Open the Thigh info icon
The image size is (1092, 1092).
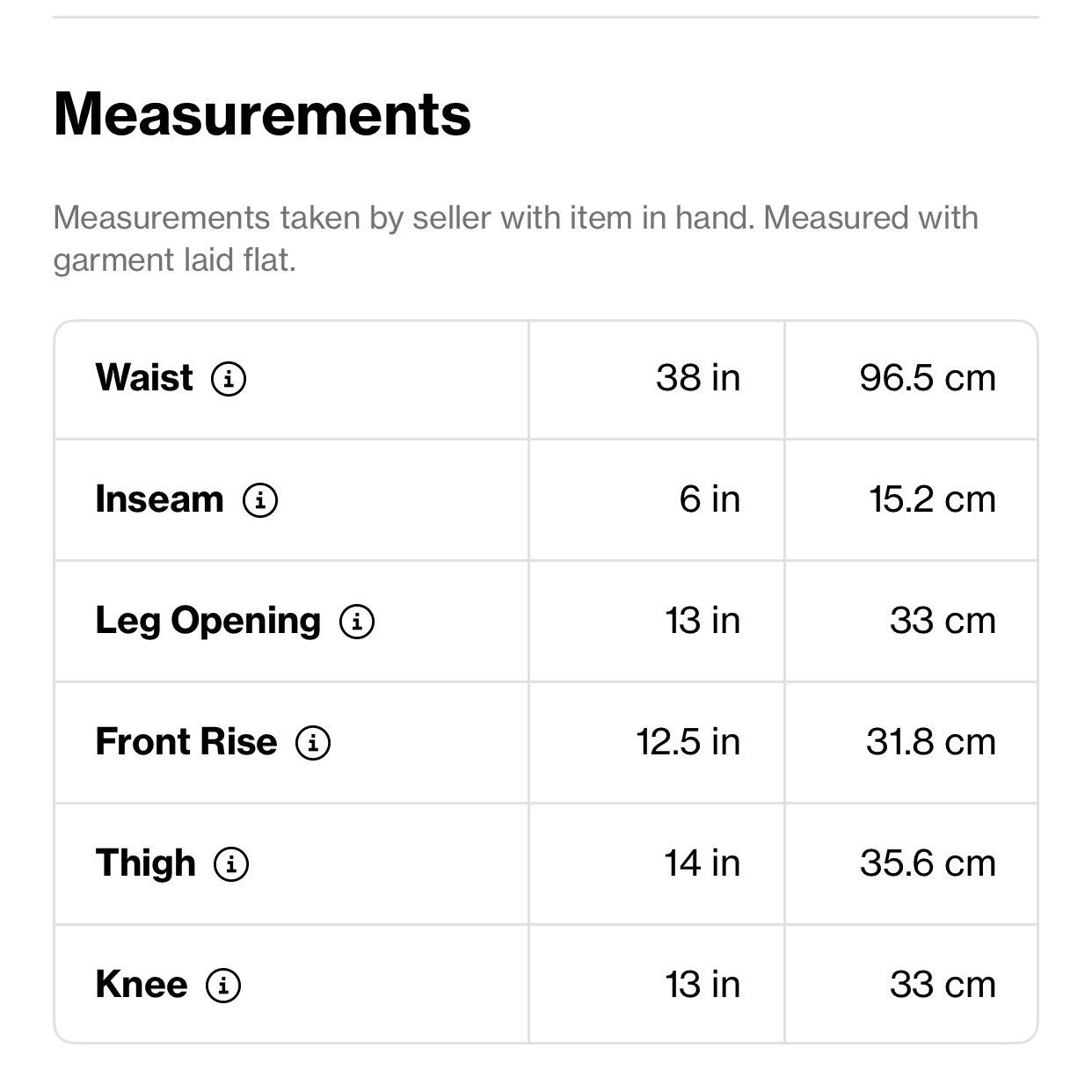(231, 864)
